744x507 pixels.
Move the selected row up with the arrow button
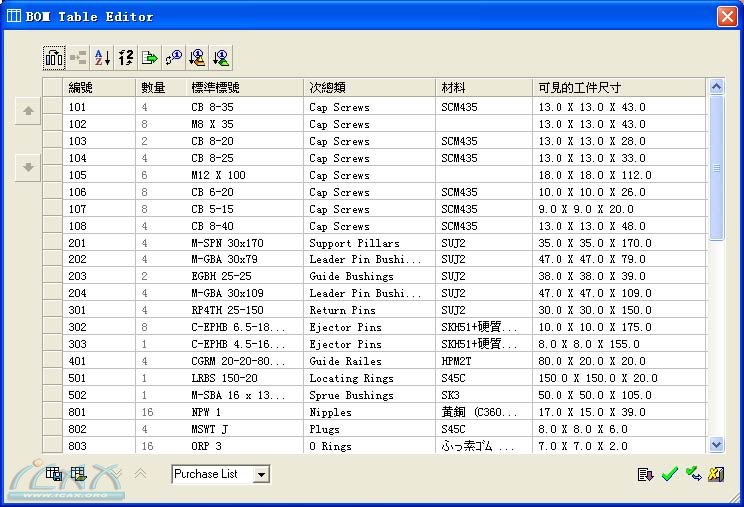point(28,111)
